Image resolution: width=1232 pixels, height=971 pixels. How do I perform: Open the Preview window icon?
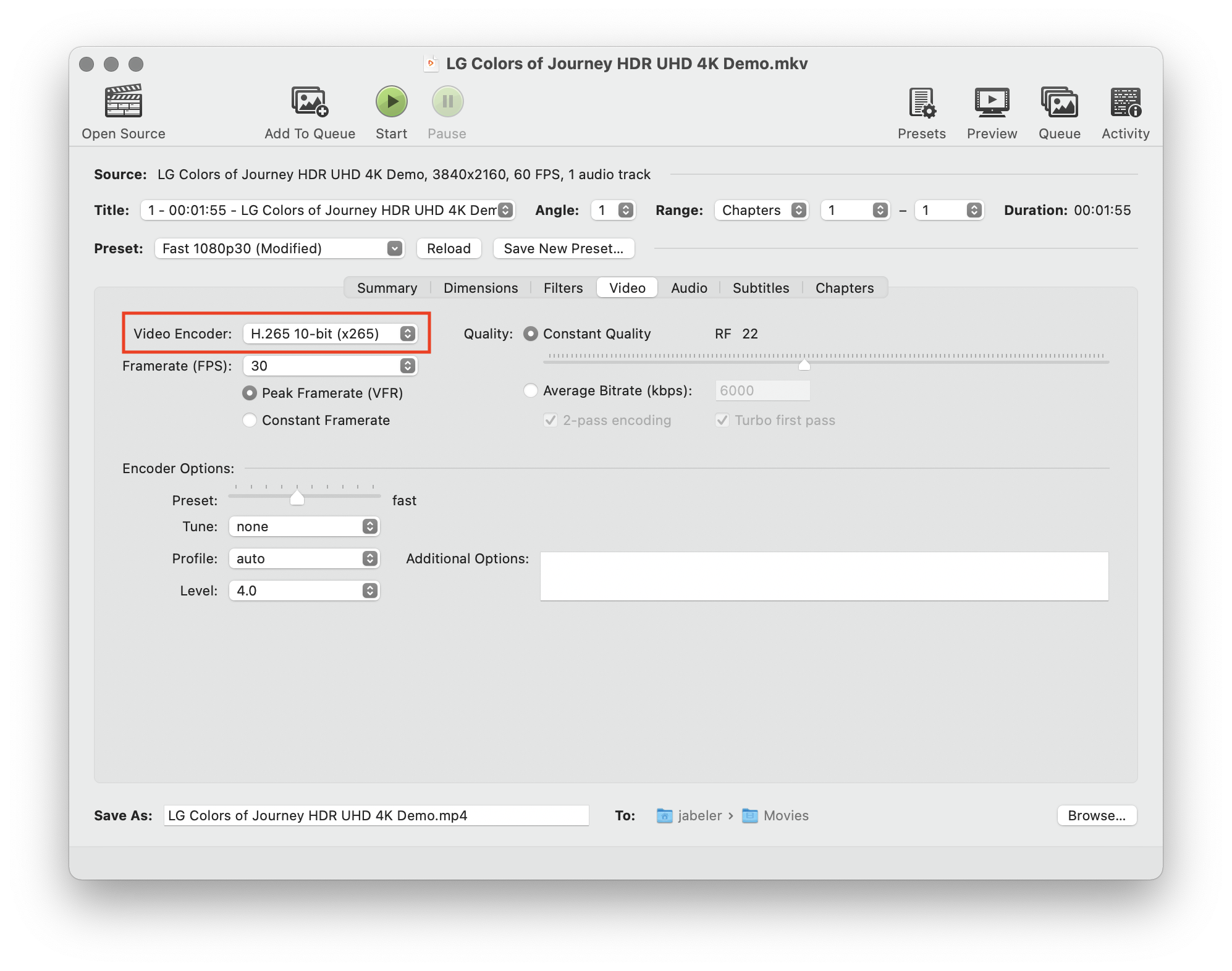click(992, 103)
